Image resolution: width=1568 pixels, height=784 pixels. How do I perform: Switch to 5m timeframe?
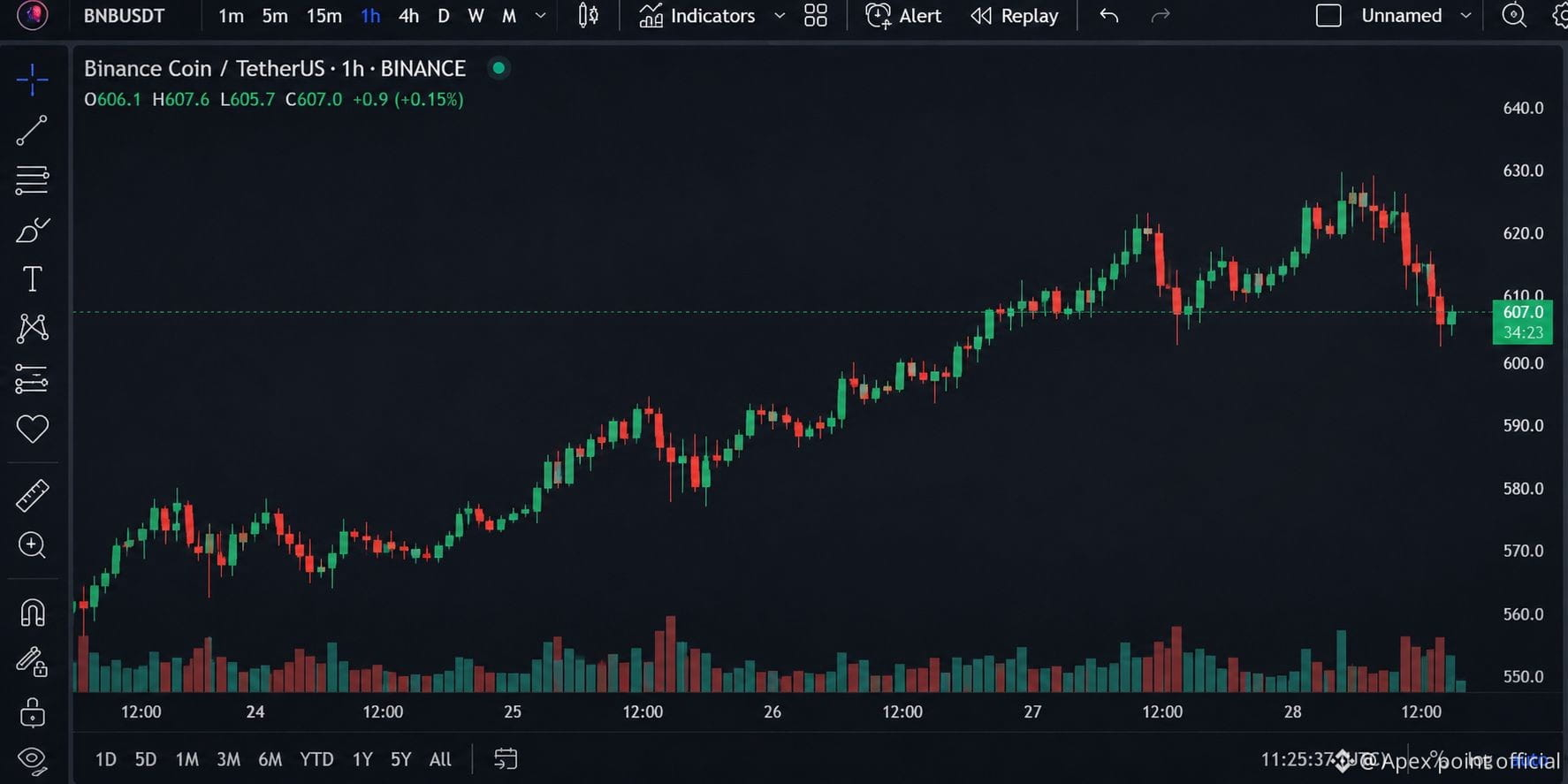click(x=275, y=16)
